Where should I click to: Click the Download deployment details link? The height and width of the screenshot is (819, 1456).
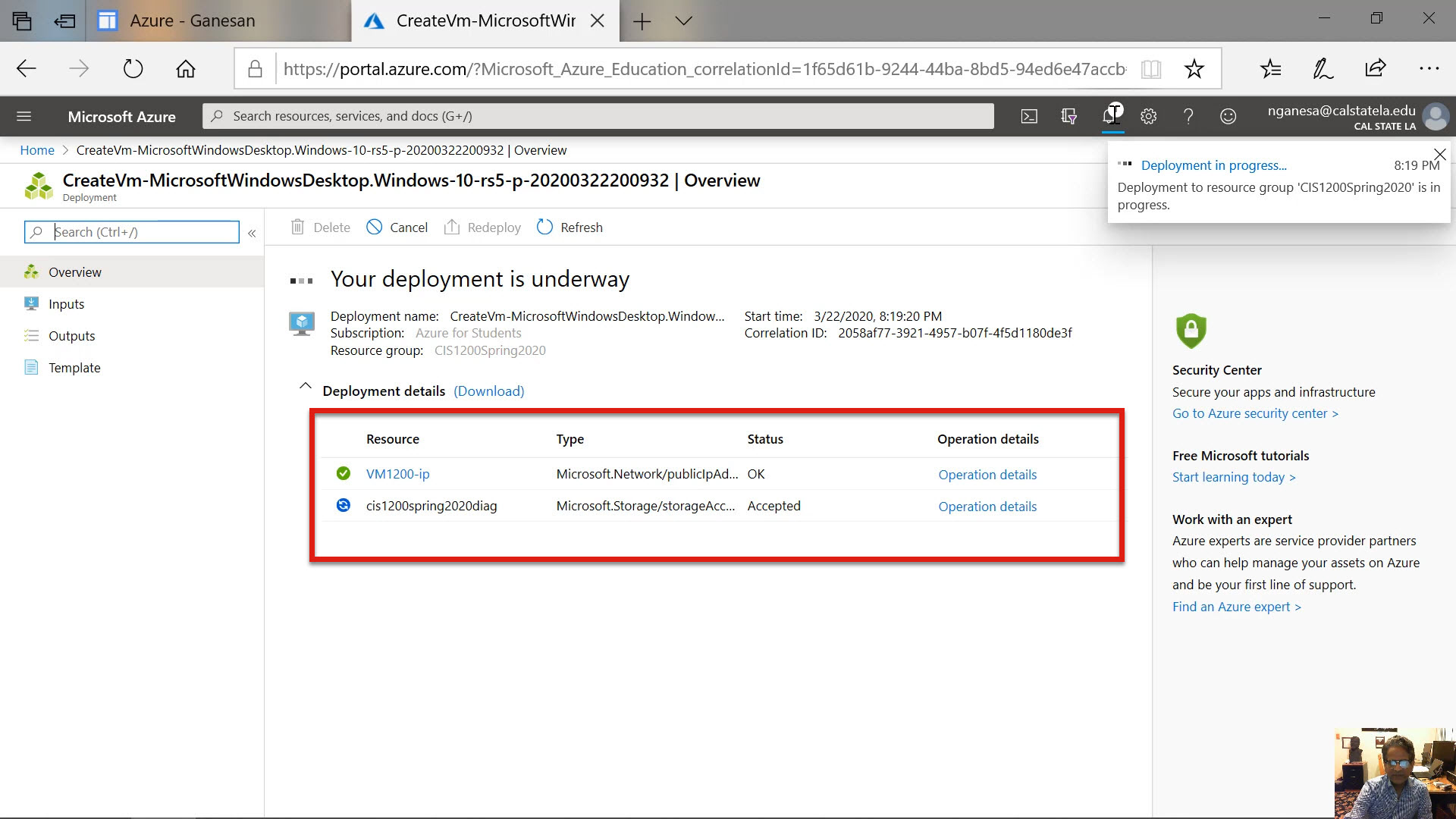click(488, 391)
